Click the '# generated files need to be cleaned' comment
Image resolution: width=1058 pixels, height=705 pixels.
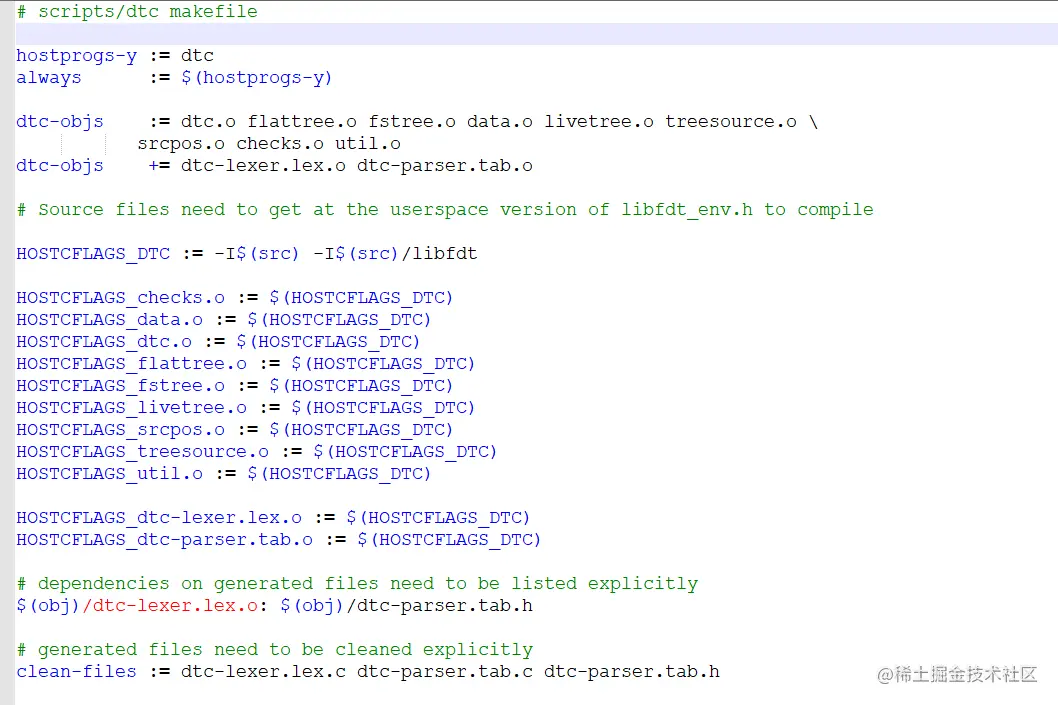point(275,650)
